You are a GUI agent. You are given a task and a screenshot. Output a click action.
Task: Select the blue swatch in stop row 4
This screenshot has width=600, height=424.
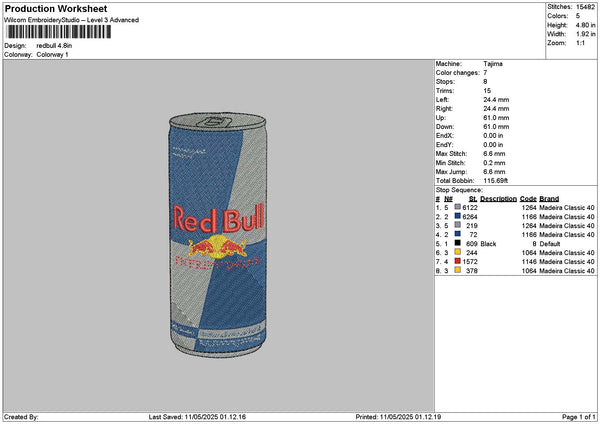coord(457,234)
